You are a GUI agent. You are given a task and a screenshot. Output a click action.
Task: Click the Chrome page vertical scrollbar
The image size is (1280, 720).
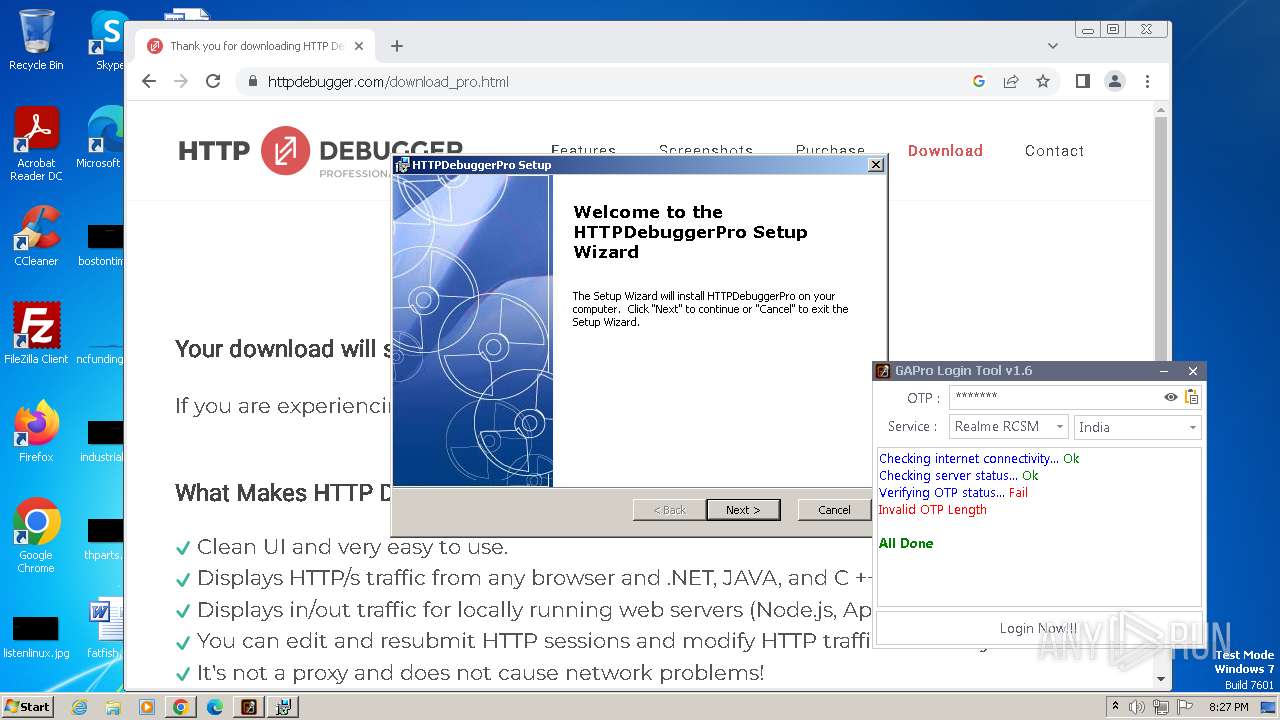click(x=1161, y=240)
